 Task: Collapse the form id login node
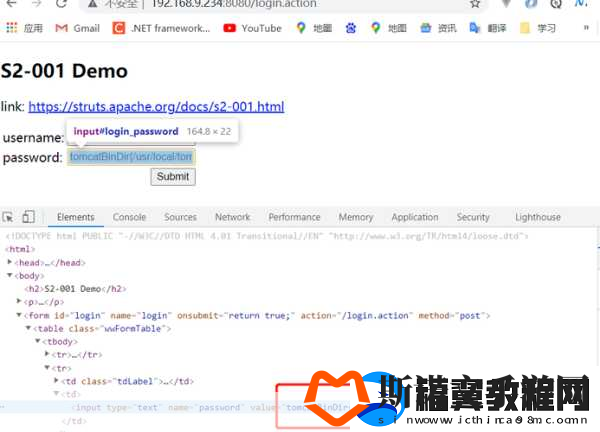click(19, 315)
